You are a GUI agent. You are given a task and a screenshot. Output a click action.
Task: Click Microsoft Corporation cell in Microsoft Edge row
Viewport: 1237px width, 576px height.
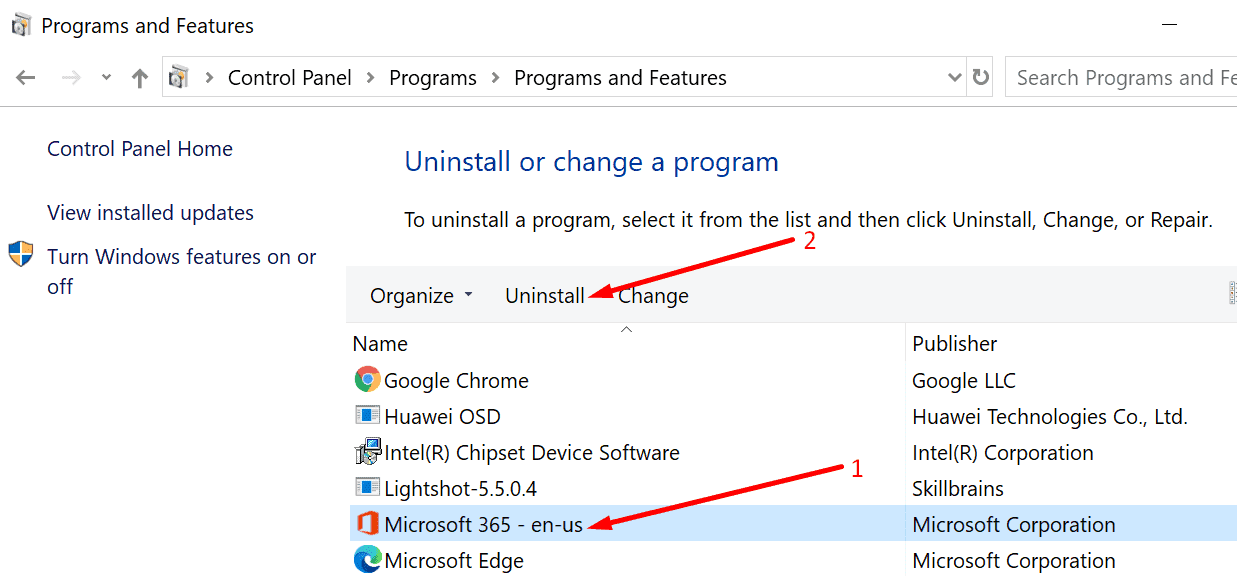[1014, 561]
